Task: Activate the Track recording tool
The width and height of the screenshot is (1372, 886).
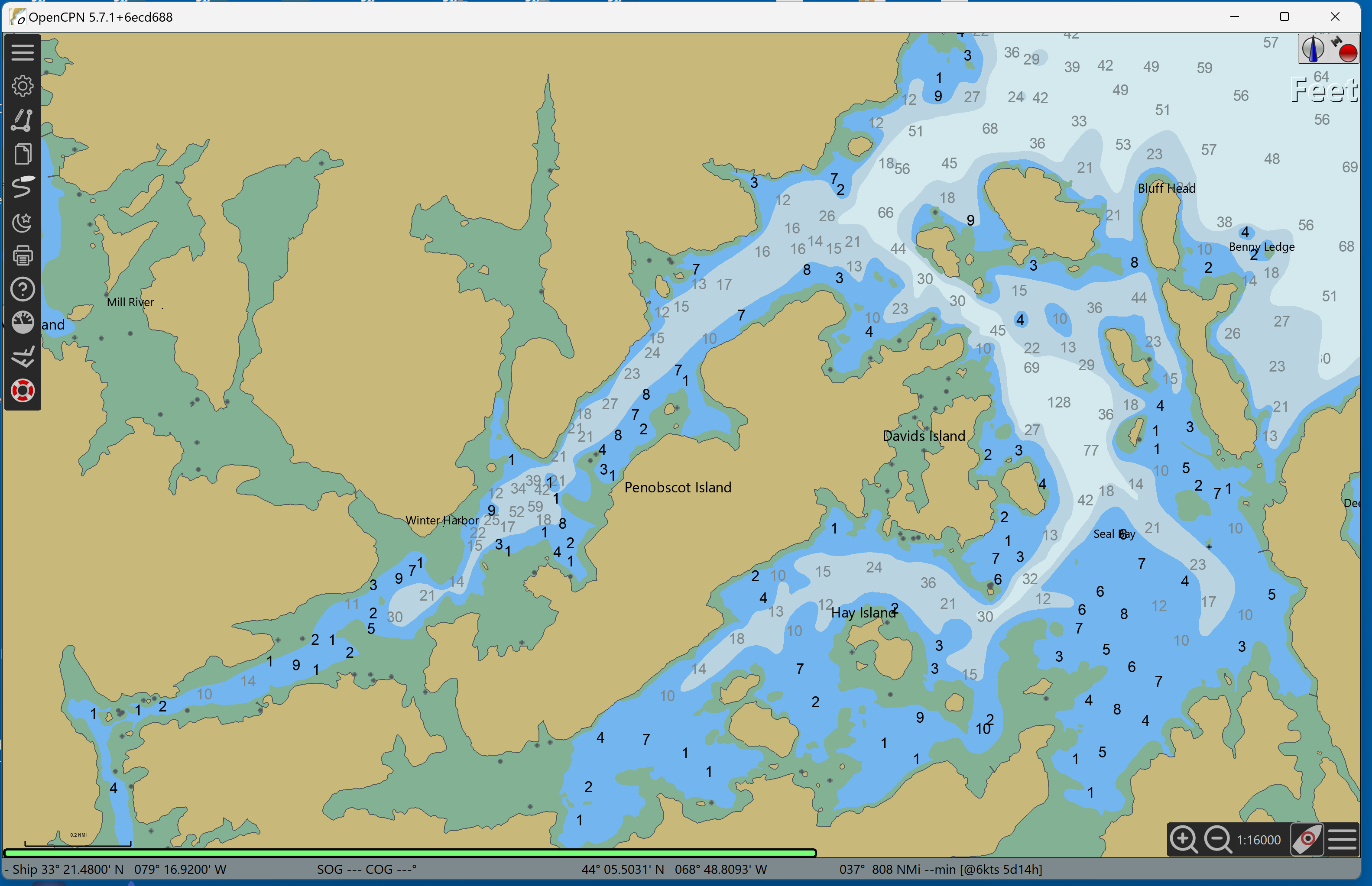Action: [23, 187]
